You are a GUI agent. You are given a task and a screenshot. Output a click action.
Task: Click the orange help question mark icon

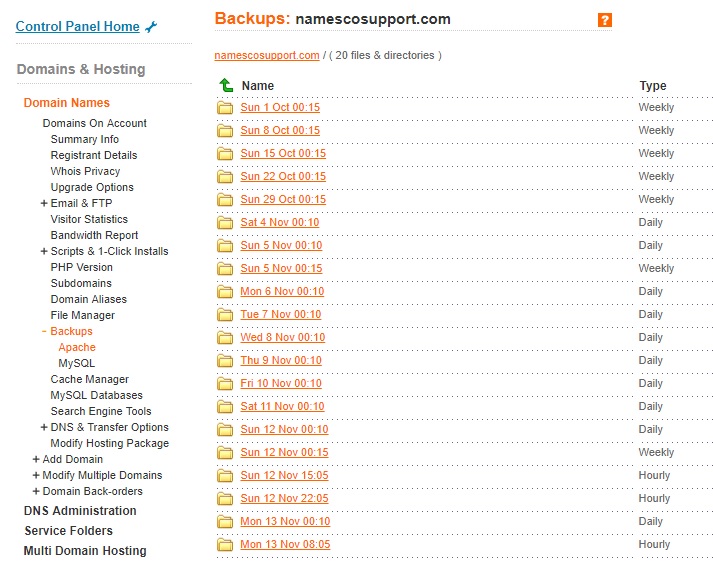[x=604, y=20]
